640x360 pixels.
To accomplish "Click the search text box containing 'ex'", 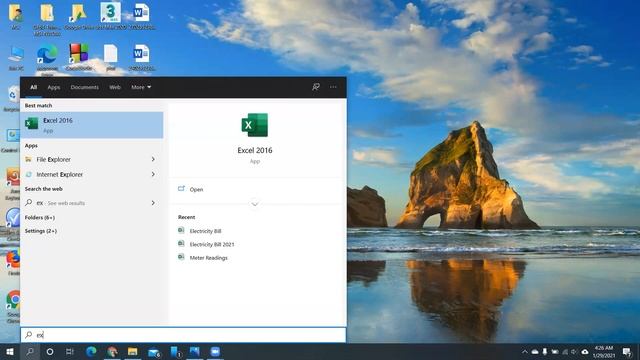I will point(183,335).
